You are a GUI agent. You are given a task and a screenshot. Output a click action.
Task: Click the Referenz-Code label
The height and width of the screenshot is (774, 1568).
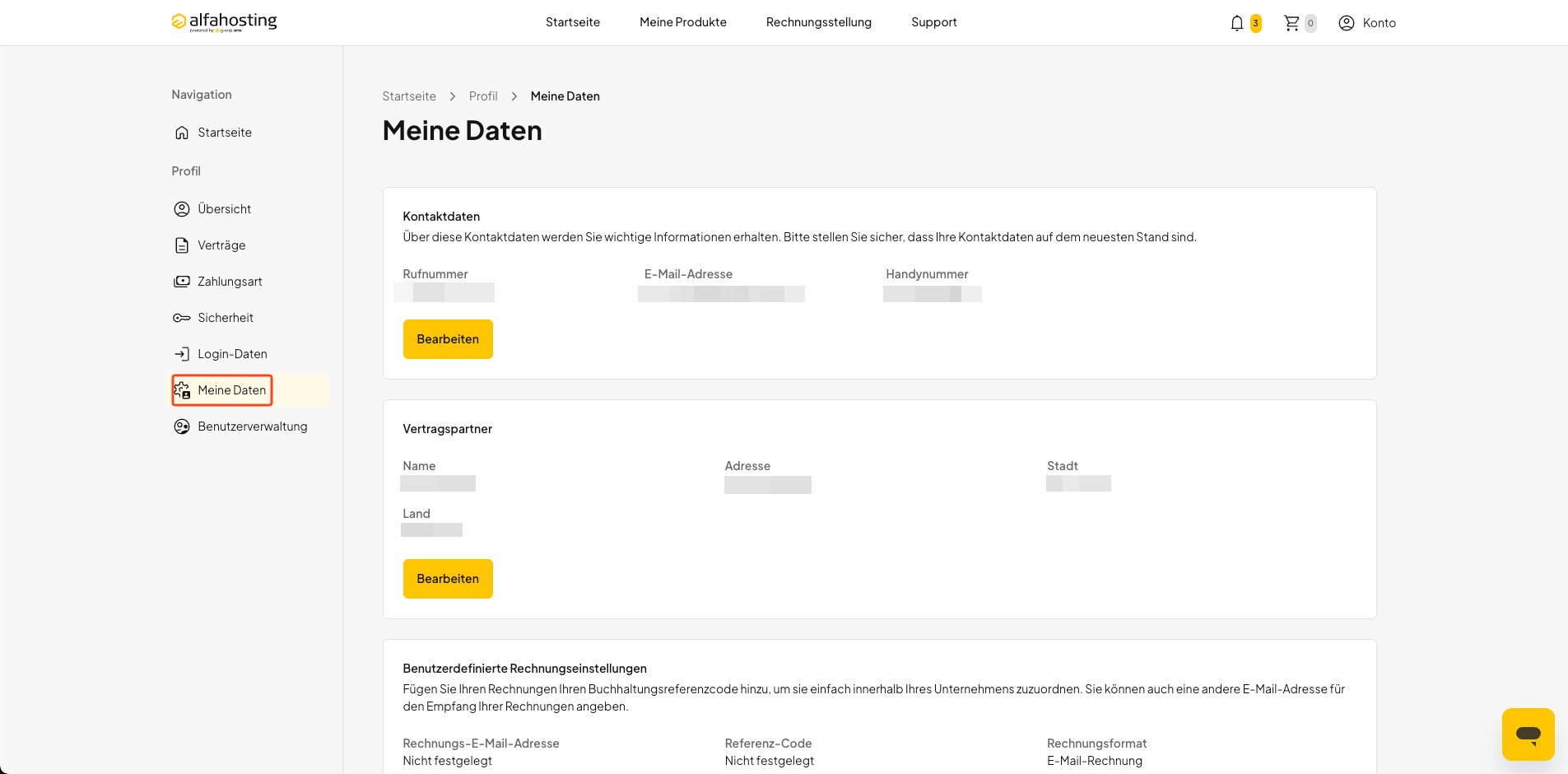click(x=769, y=744)
